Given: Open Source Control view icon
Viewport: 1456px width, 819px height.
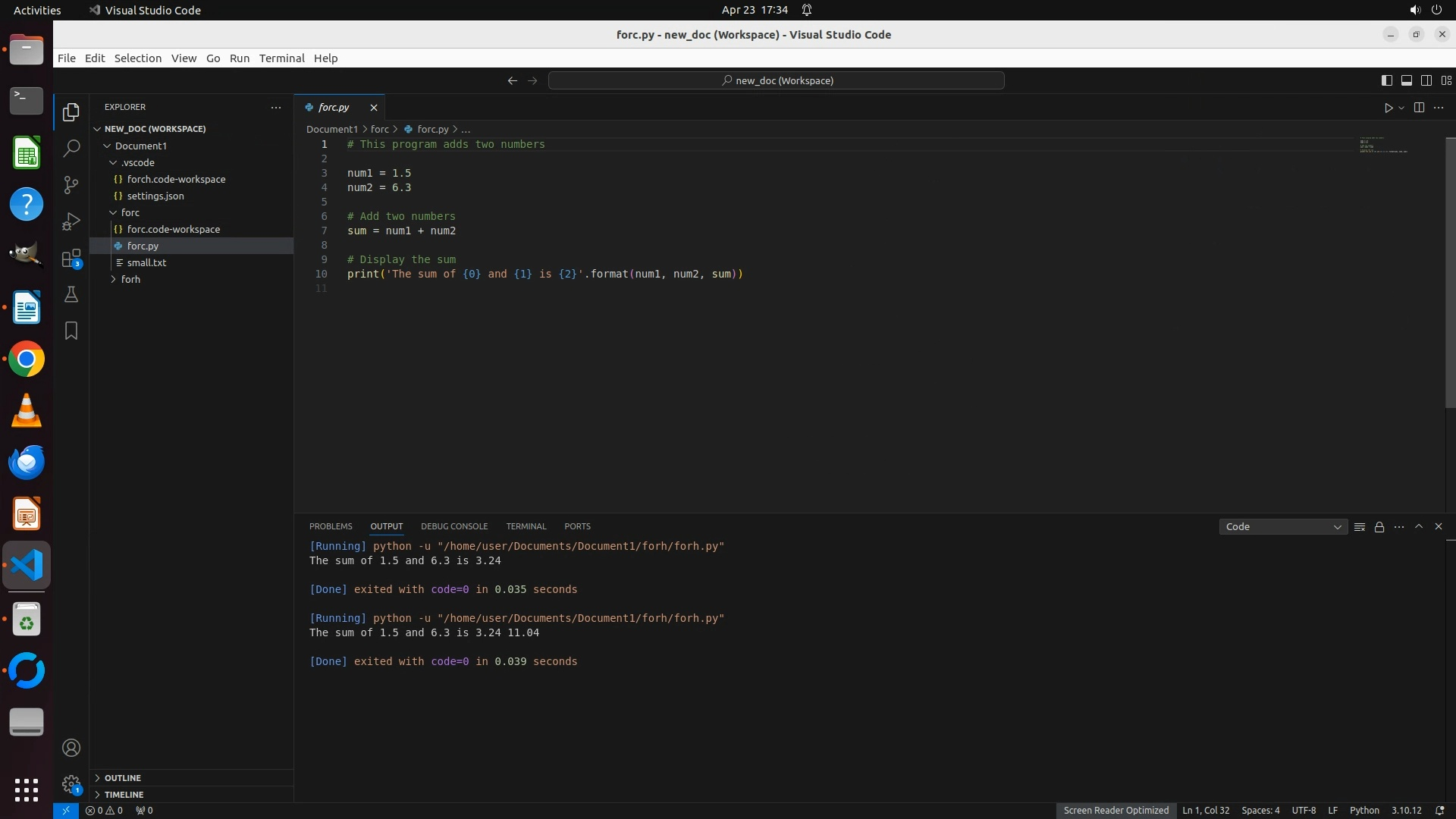Looking at the screenshot, I should [71, 185].
